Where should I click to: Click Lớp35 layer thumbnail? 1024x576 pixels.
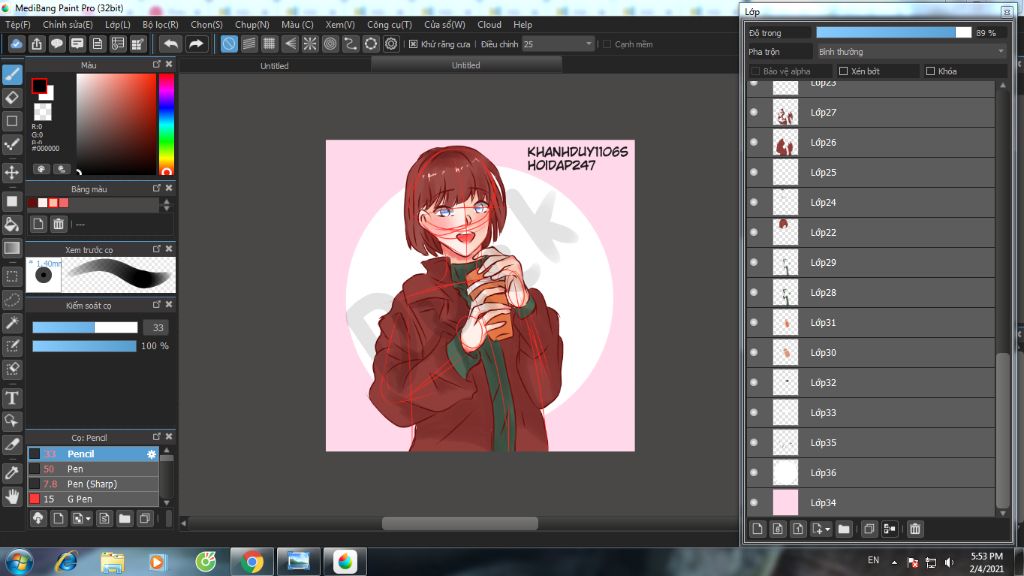point(785,443)
